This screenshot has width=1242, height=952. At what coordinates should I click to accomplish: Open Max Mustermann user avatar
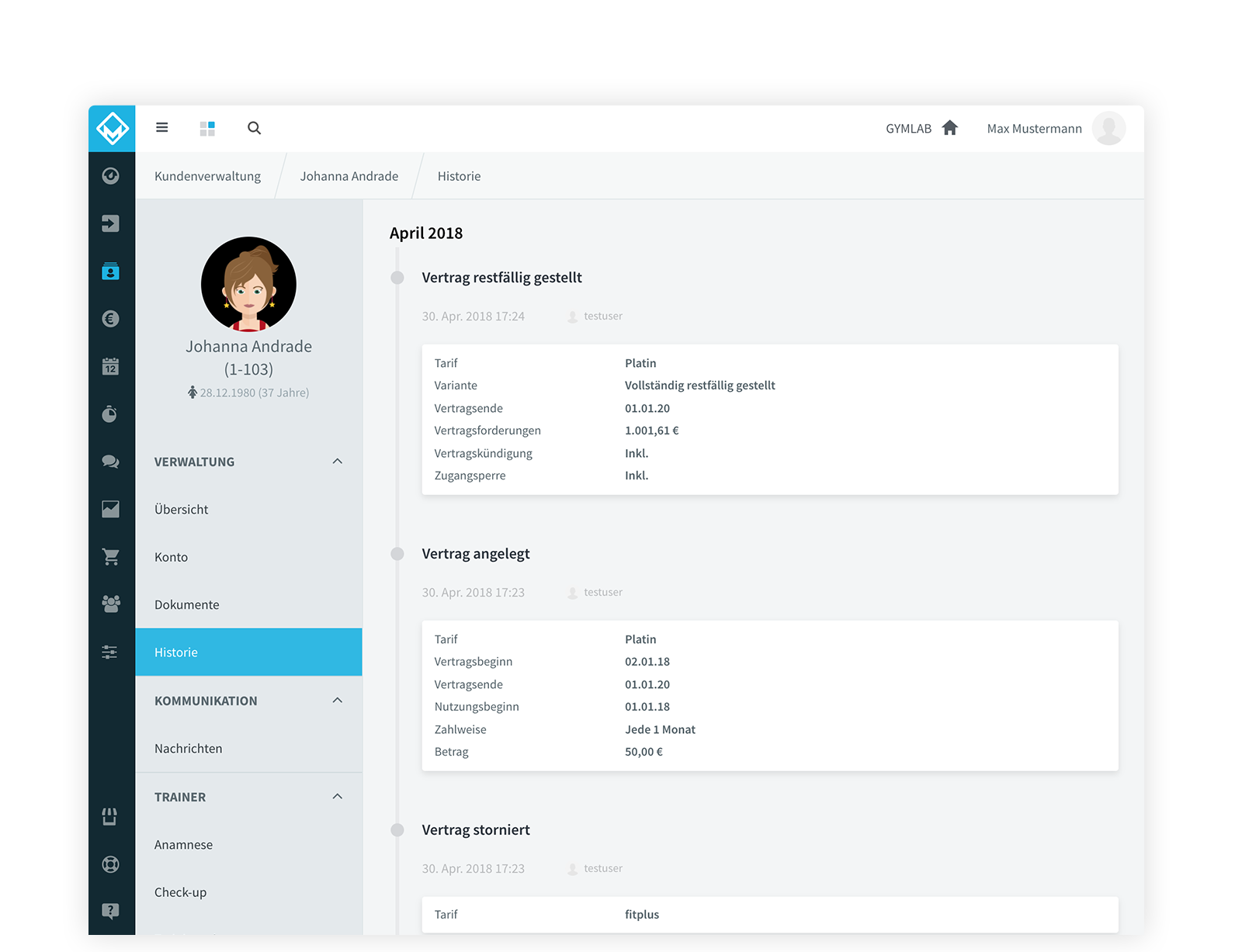coord(1108,128)
